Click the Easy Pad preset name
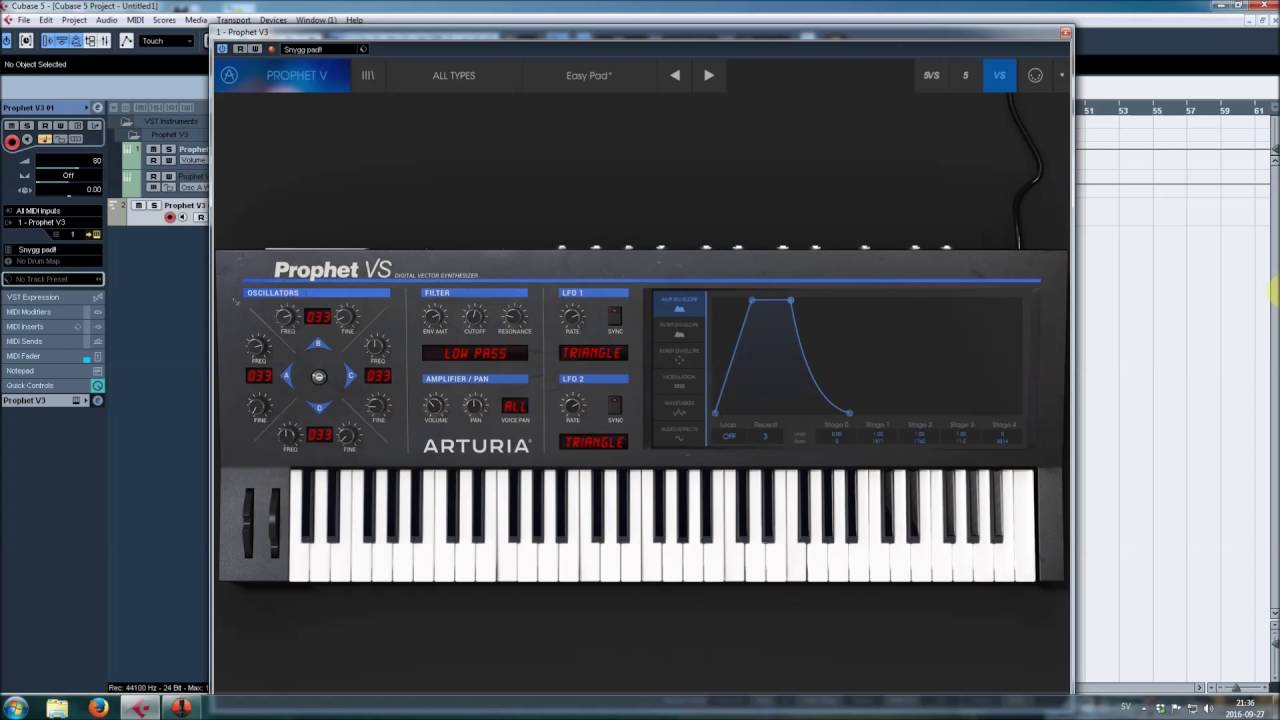This screenshot has width=1280, height=720. coord(589,75)
